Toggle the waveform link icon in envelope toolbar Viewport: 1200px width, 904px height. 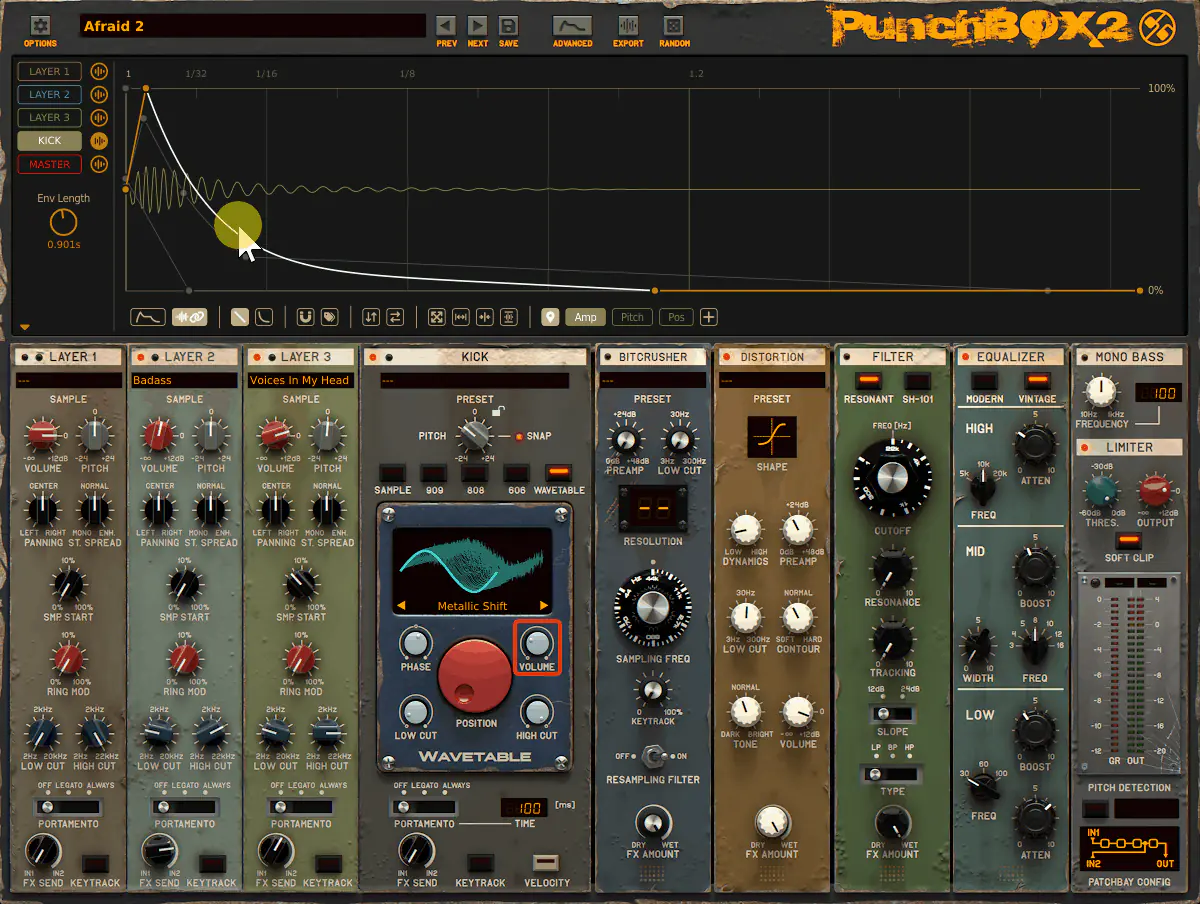tap(189, 317)
